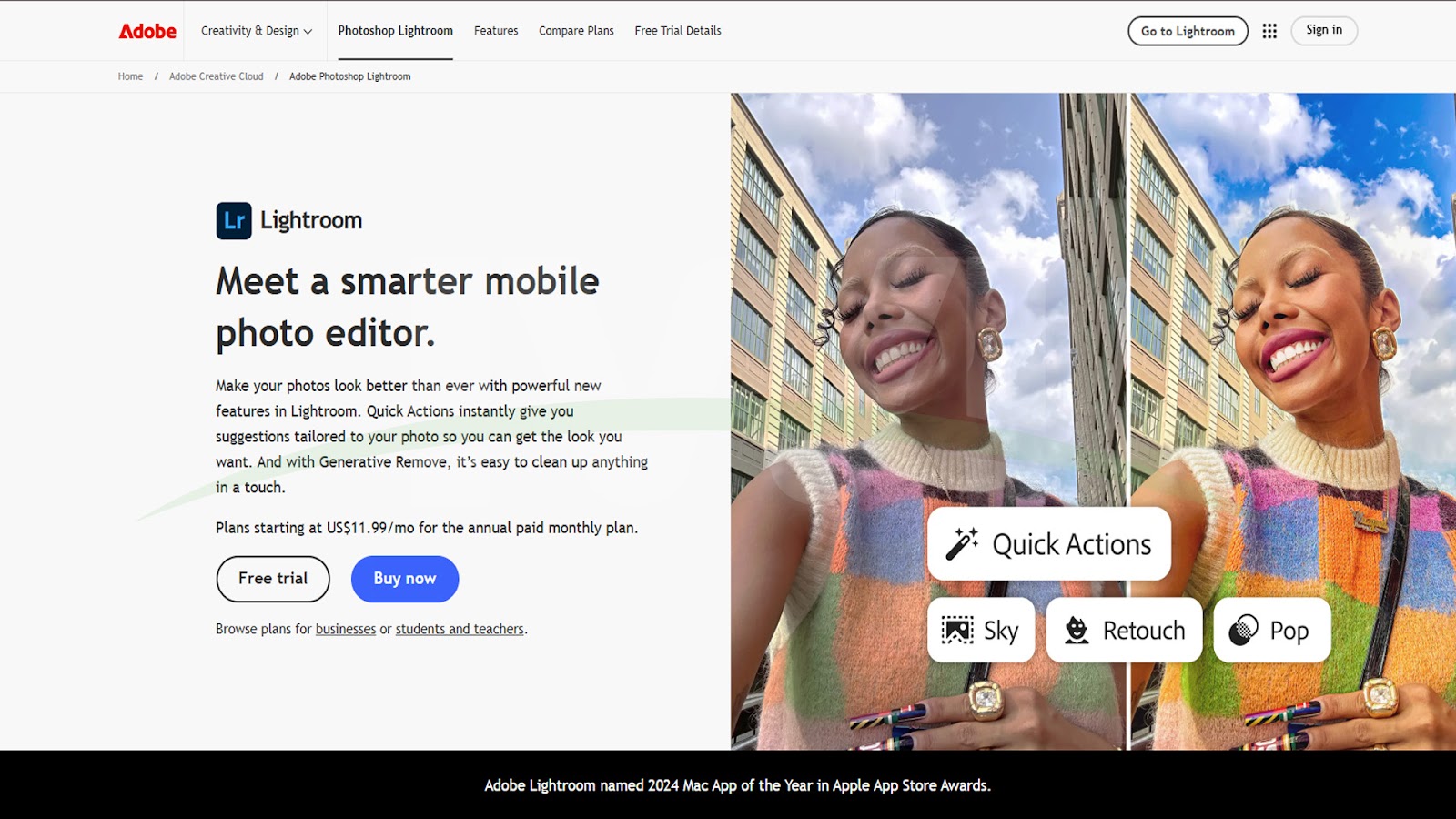Click the Quick Actions label text

click(x=1072, y=544)
